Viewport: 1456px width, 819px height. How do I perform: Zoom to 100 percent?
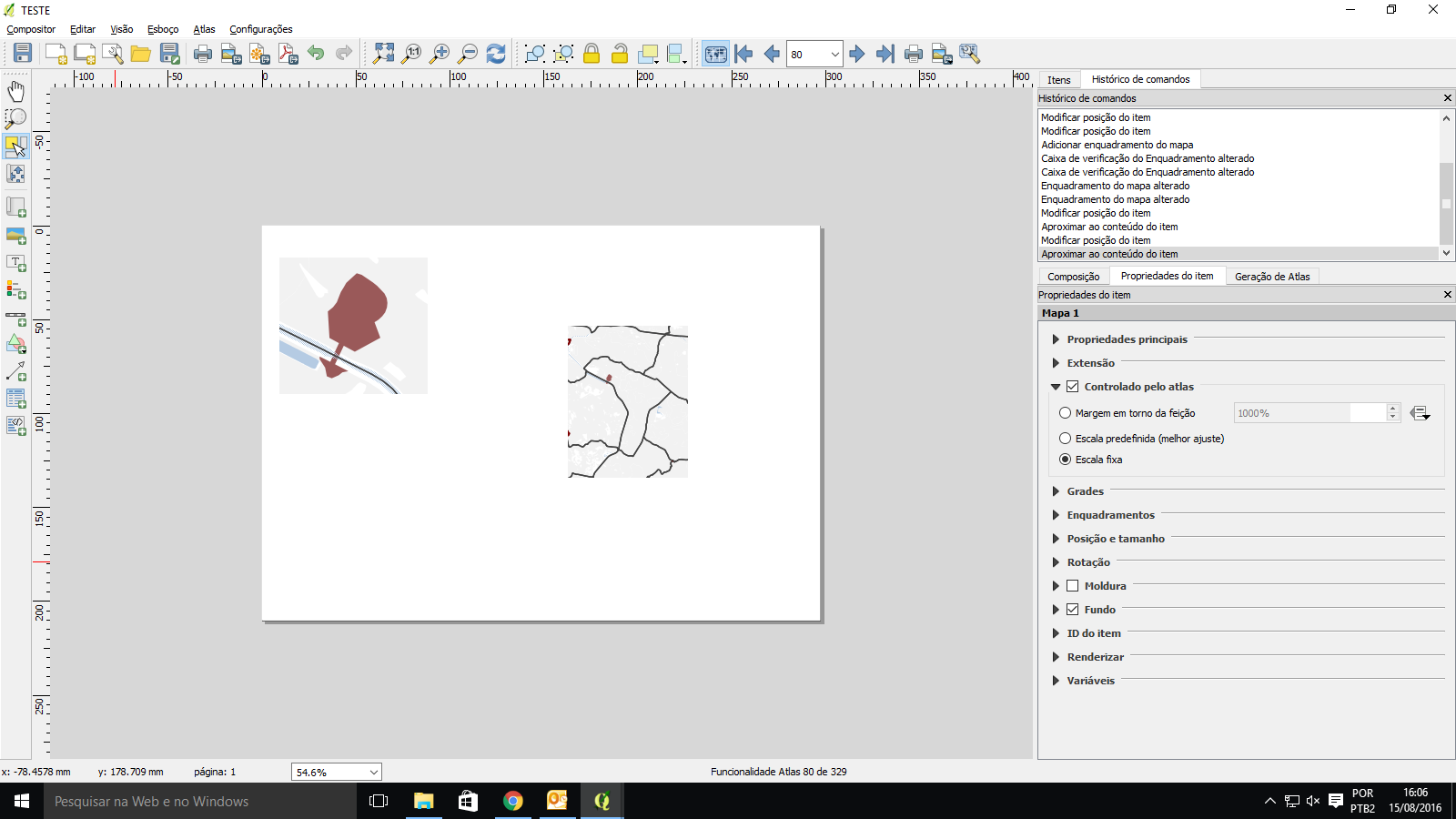[x=412, y=54]
